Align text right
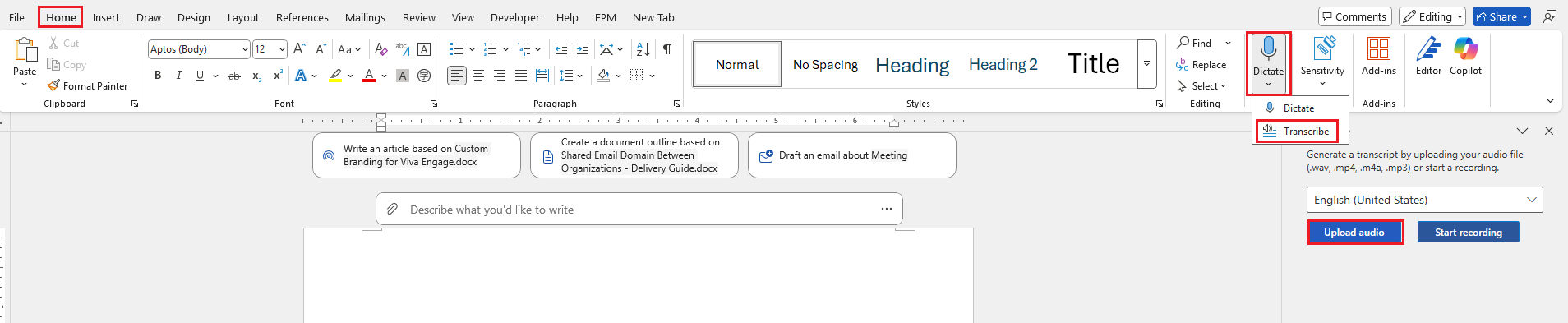 point(500,76)
